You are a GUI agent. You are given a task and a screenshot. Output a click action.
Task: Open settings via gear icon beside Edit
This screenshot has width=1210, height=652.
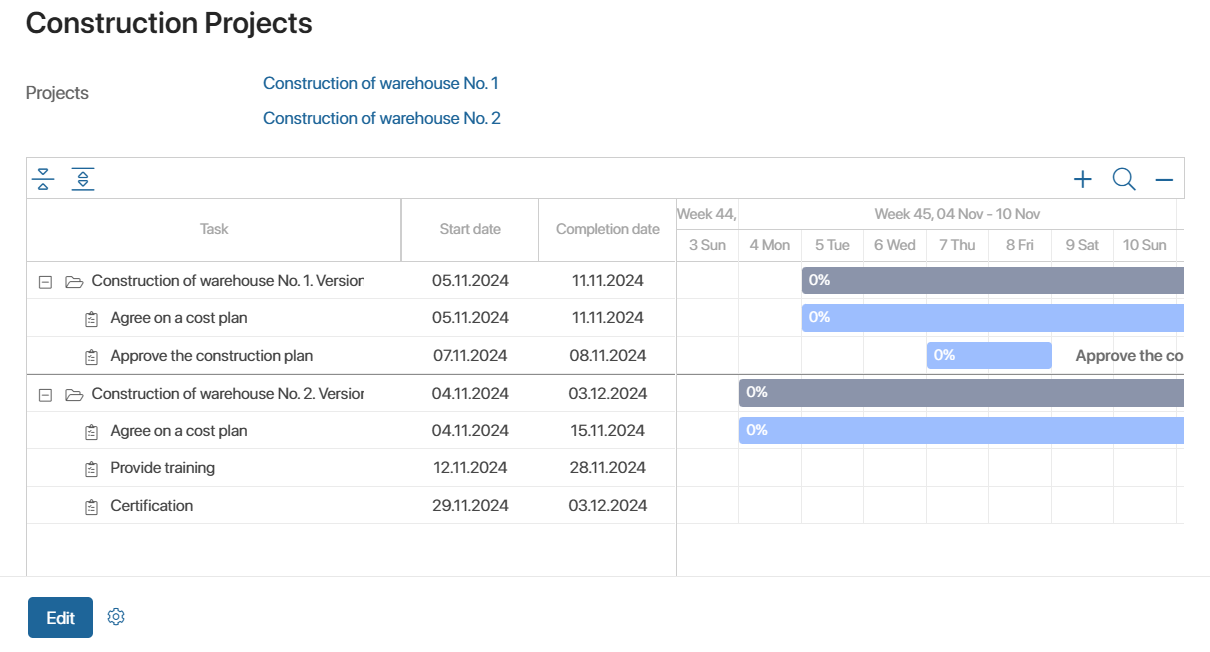tap(116, 617)
